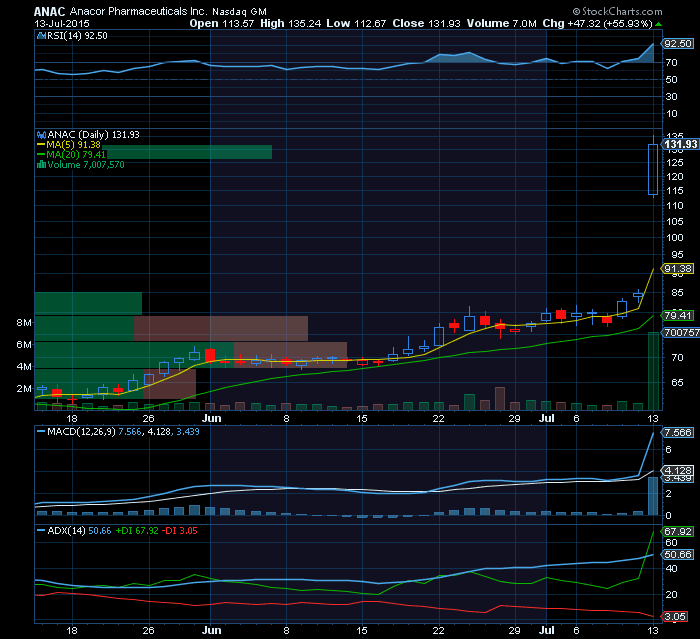
Task: Click the 8M volume axis label
Action: [24, 323]
